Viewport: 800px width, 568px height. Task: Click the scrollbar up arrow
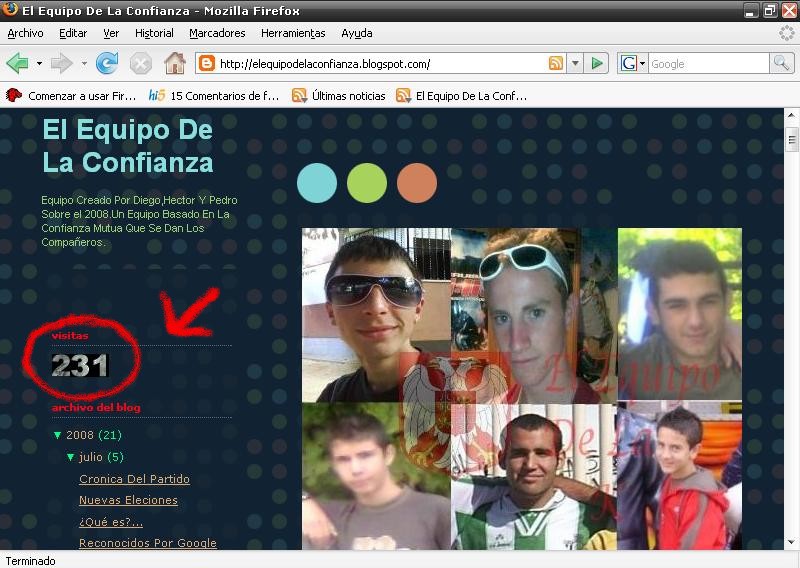click(x=791, y=116)
